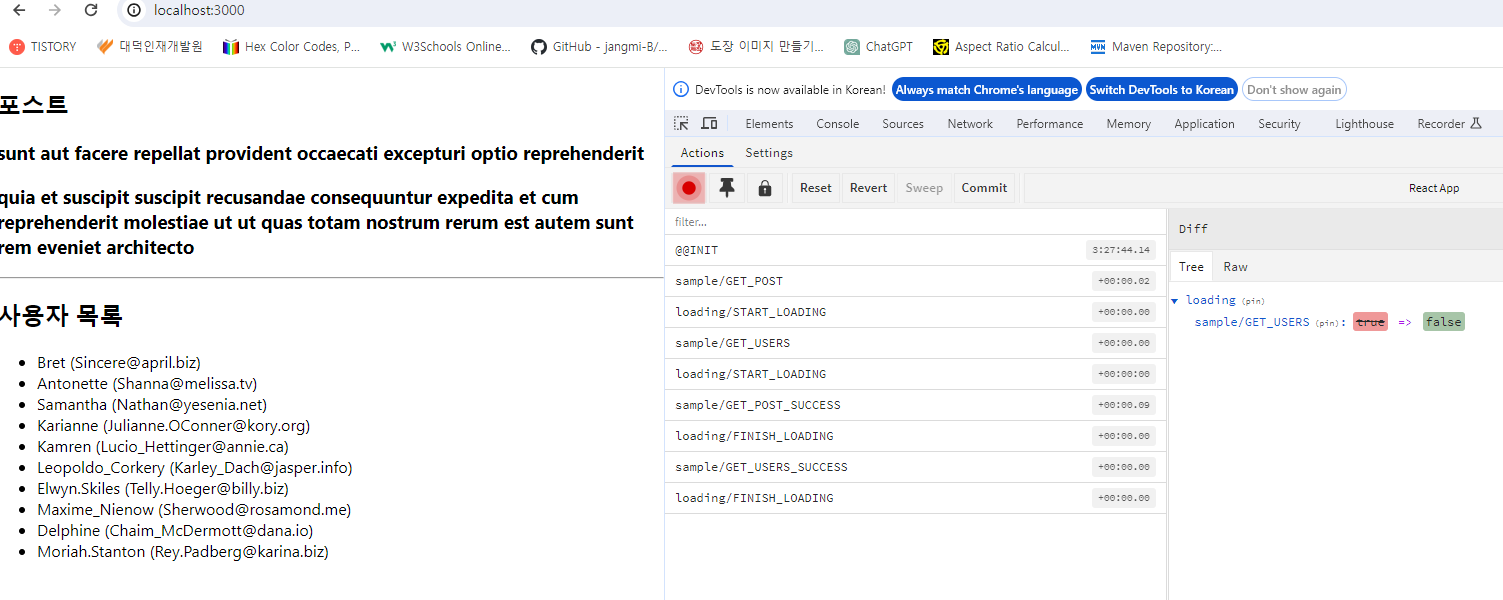Collapse the loading tree node

pos(1175,300)
